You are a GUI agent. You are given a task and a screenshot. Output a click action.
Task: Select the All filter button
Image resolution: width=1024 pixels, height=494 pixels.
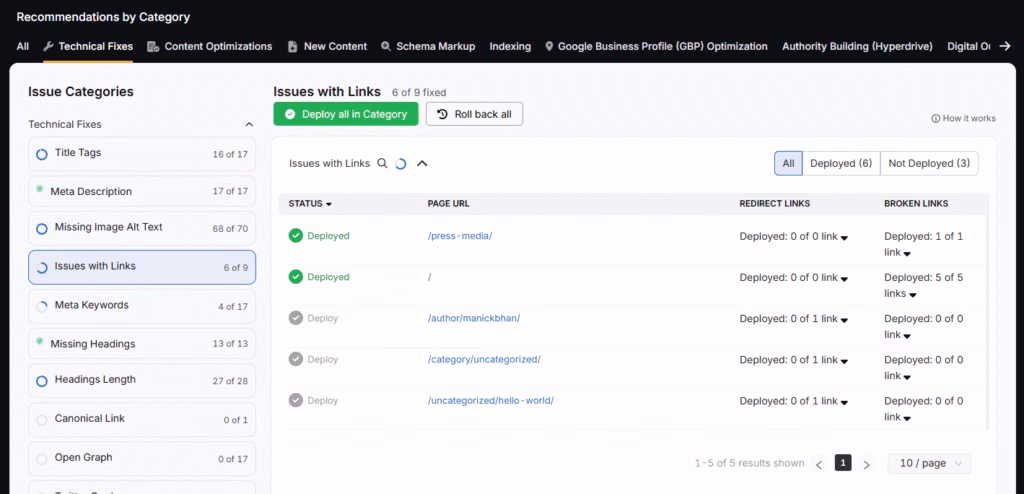pos(788,163)
